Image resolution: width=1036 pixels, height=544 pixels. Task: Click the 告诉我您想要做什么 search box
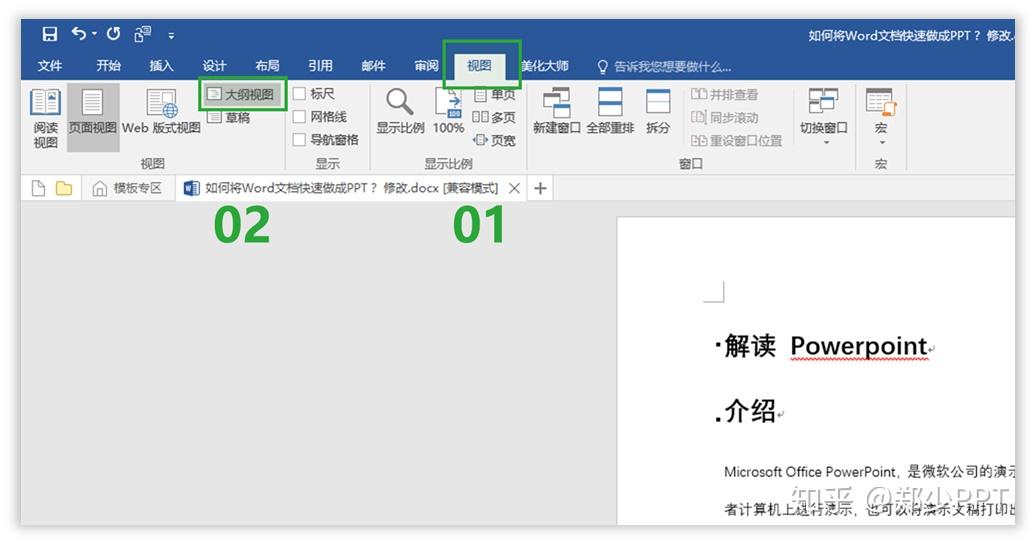pos(665,66)
